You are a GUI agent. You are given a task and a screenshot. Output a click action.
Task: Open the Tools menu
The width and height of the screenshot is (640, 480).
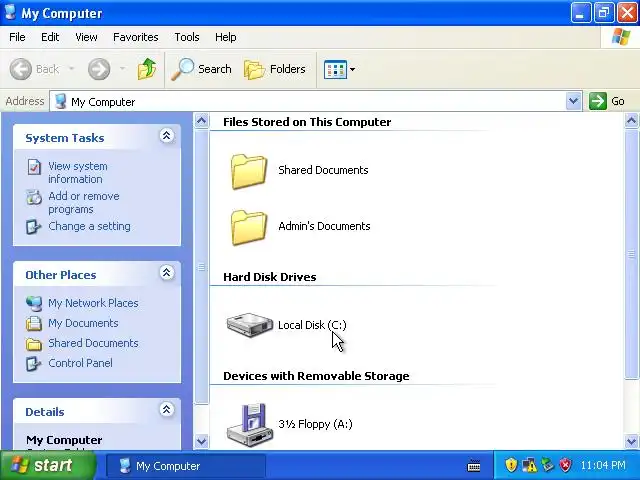pos(187,37)
